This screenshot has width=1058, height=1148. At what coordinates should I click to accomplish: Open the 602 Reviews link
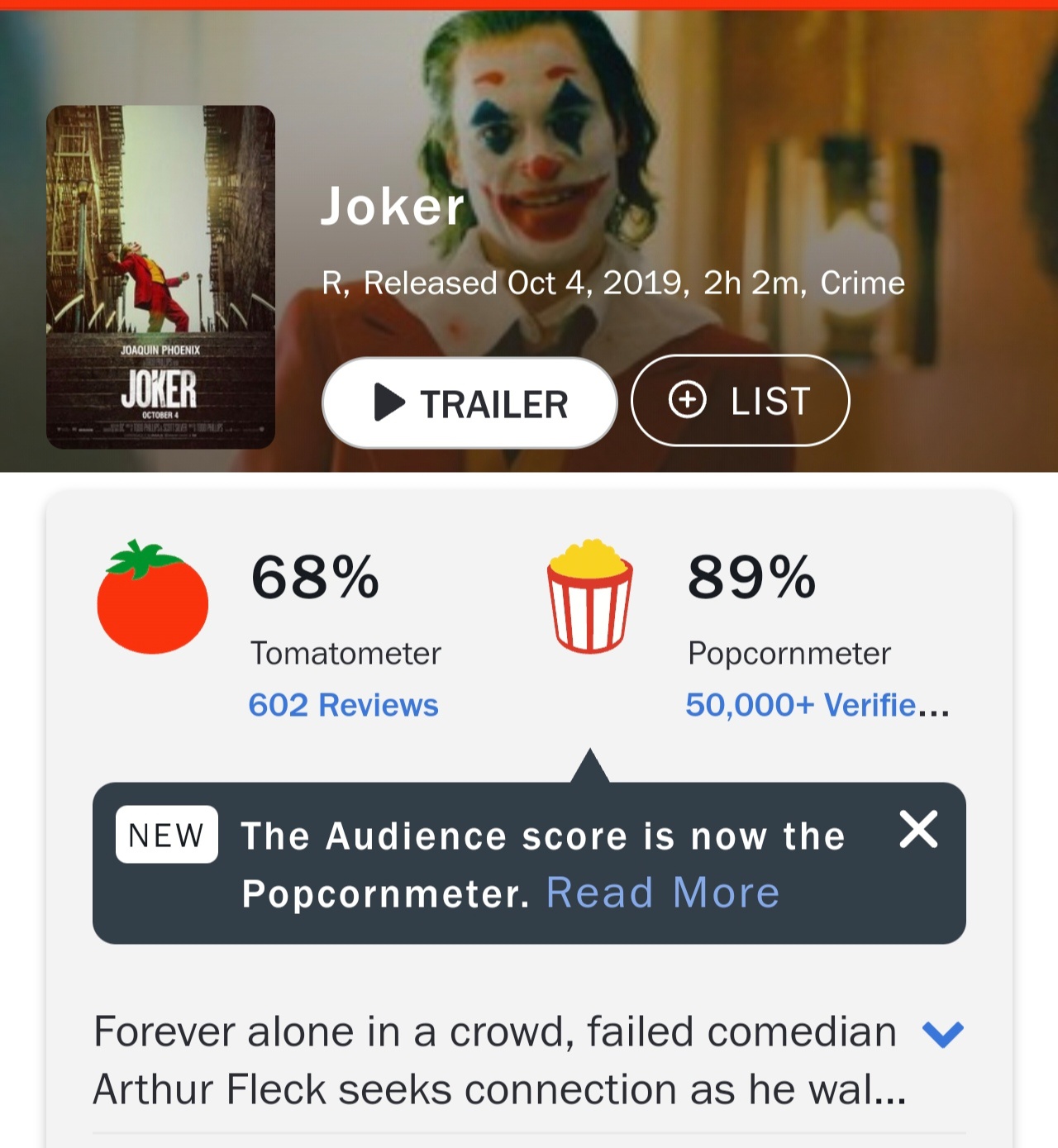344,705
